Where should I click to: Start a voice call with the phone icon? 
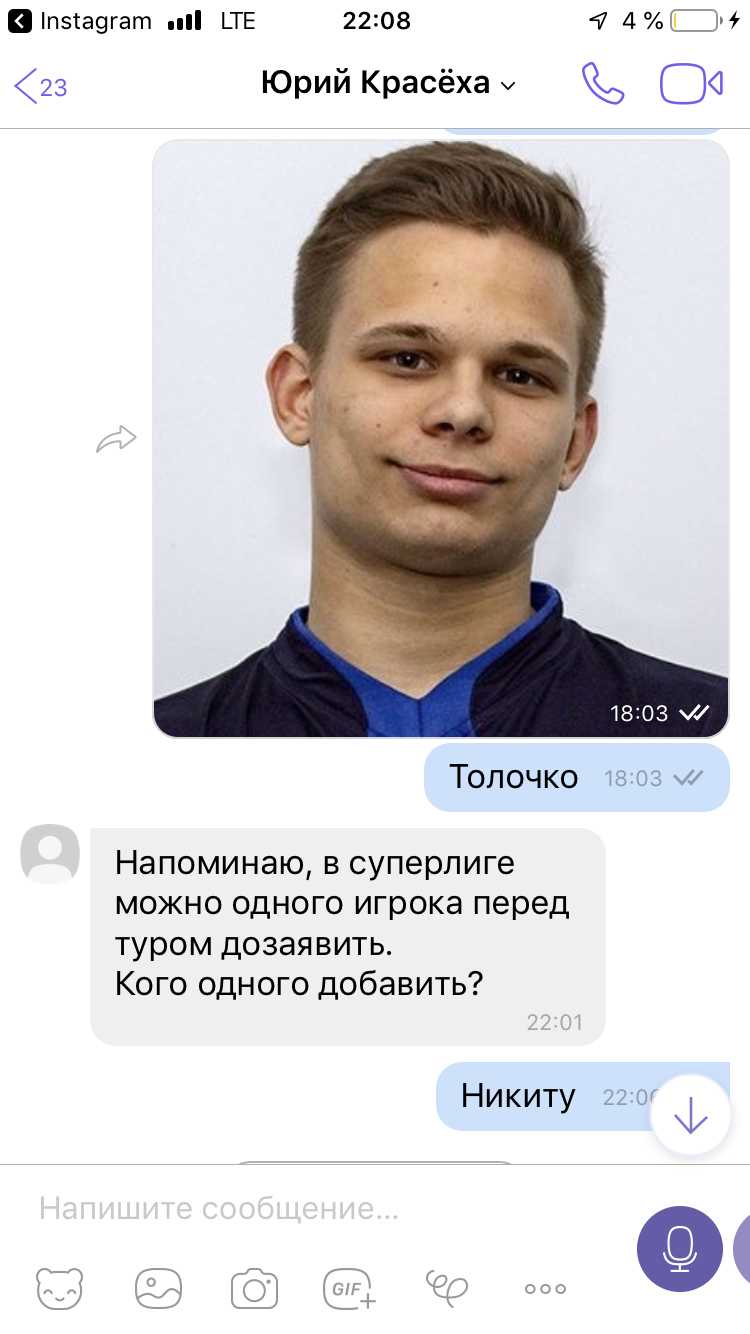(603, 84)
